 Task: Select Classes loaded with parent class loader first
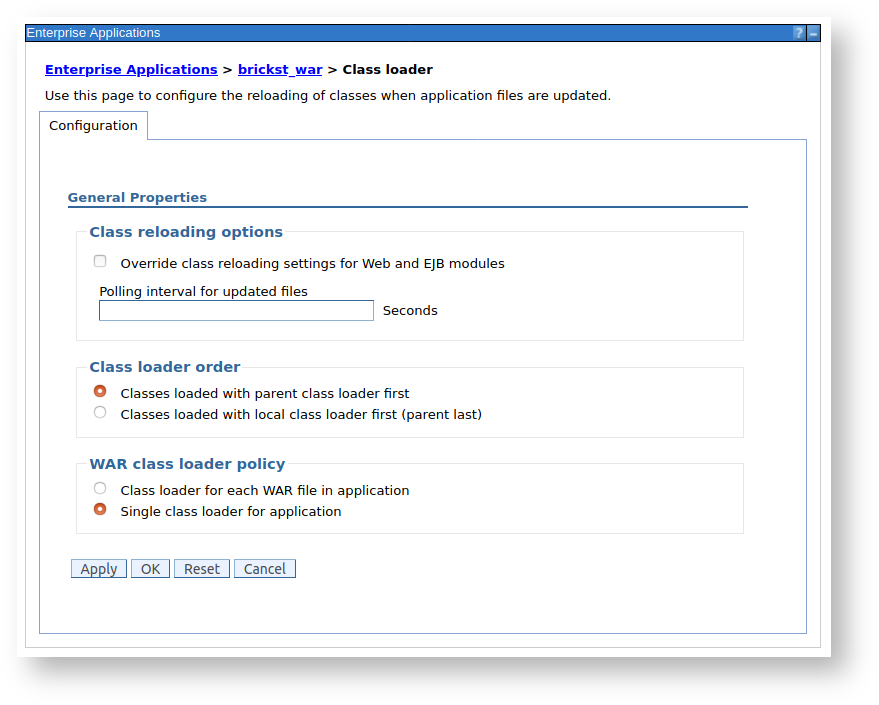[x=100, y=392]
